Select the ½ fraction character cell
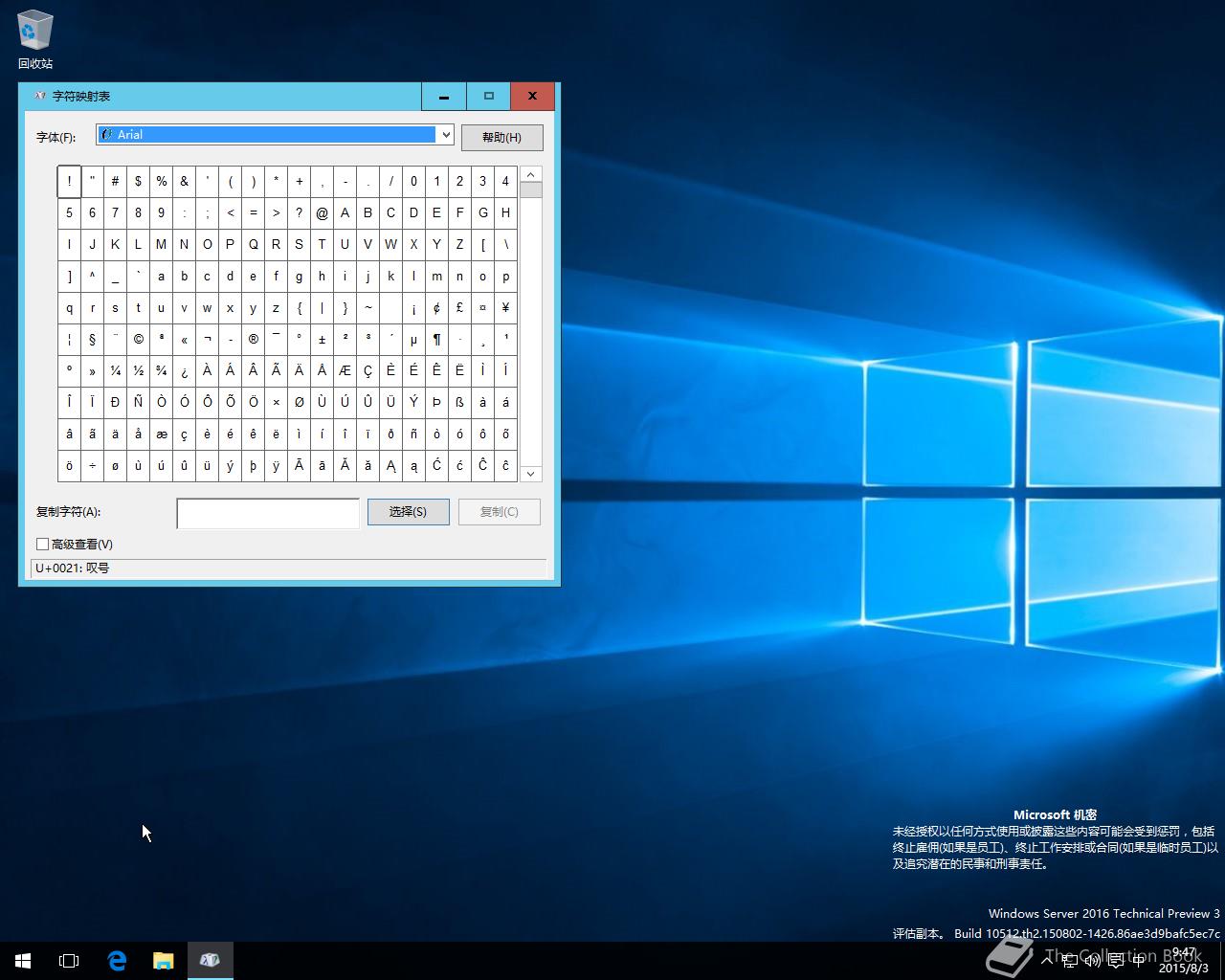Image resolution: width=1225 pixels, height=980 pixels. pyautogui.click(x=138, y=370)
